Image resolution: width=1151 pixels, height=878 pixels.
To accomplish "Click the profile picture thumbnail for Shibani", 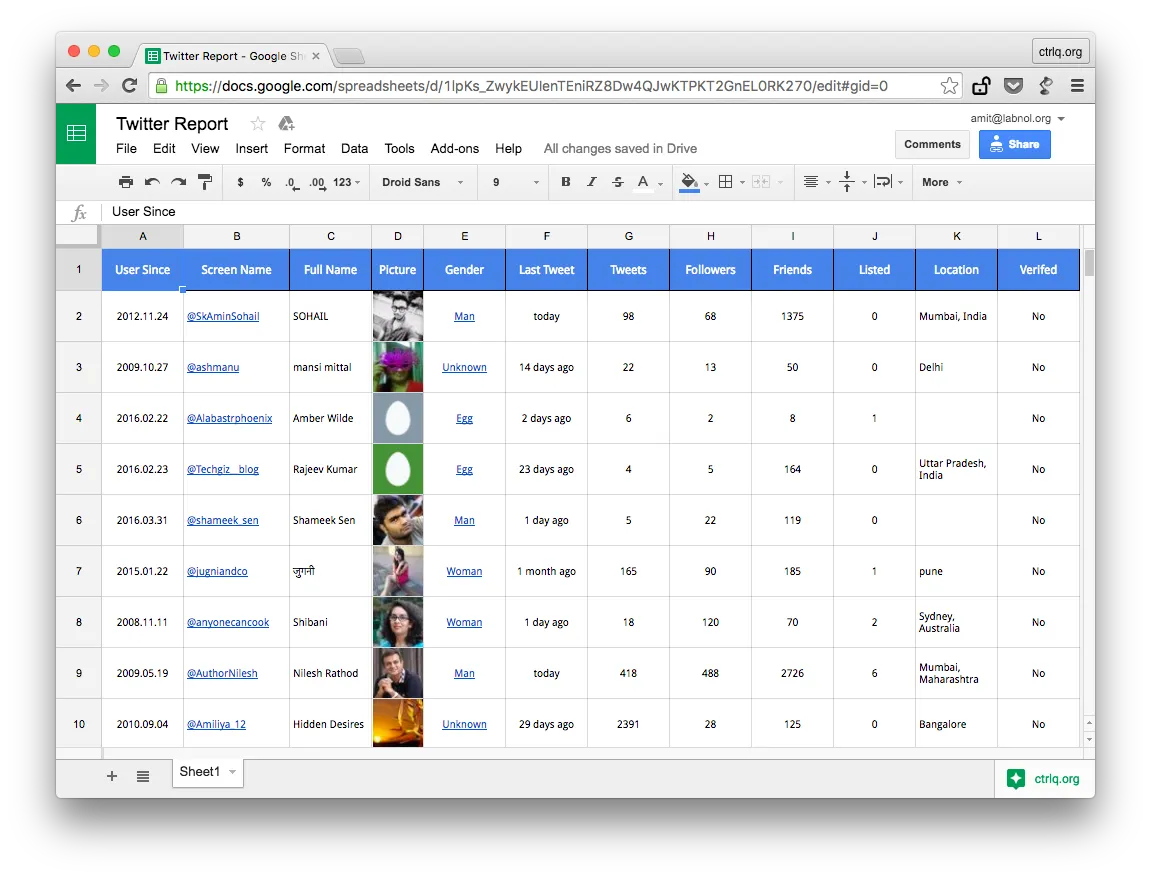I will tap(397, 622).
